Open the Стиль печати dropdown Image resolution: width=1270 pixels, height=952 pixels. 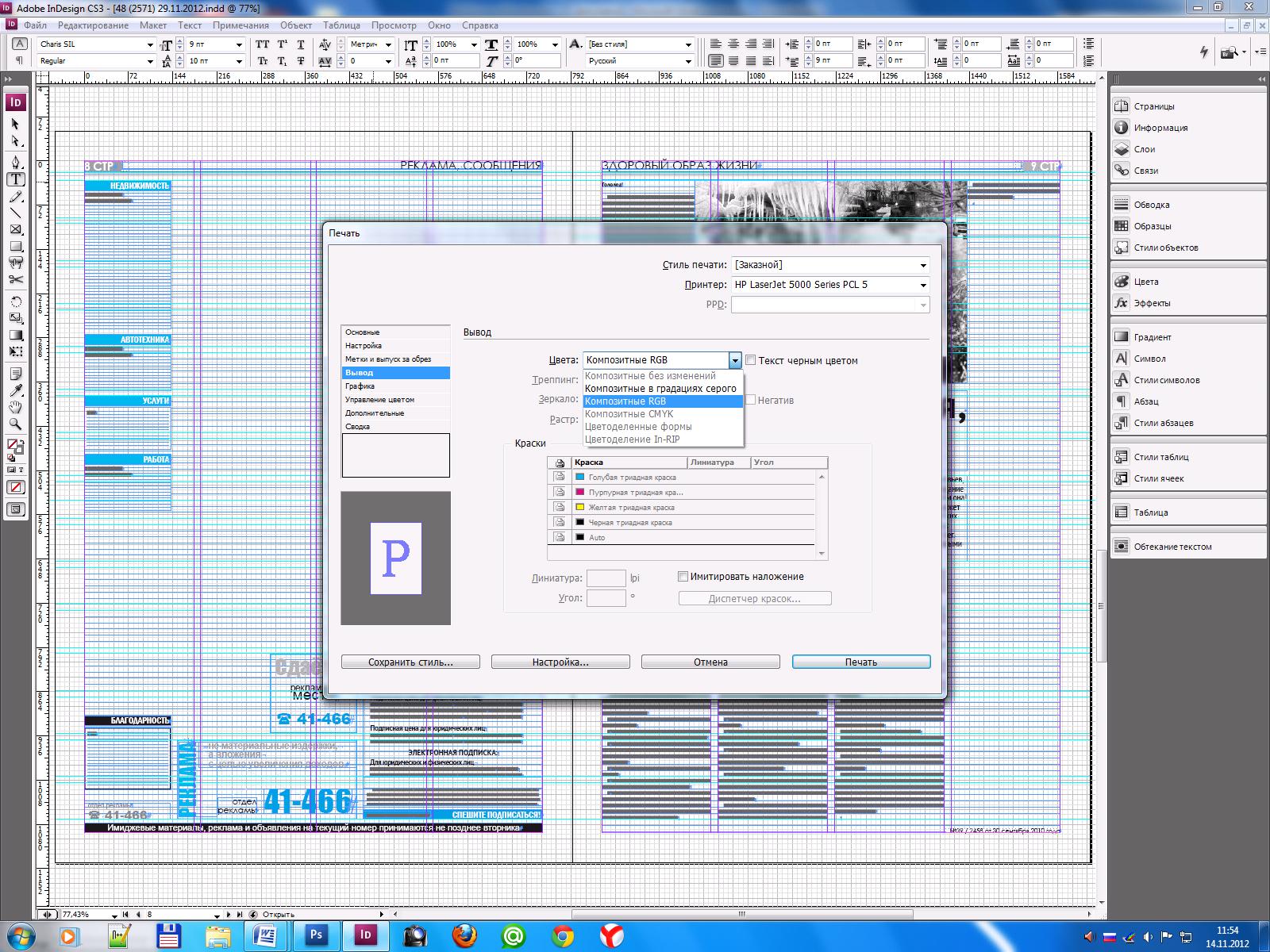coord(830,265)
